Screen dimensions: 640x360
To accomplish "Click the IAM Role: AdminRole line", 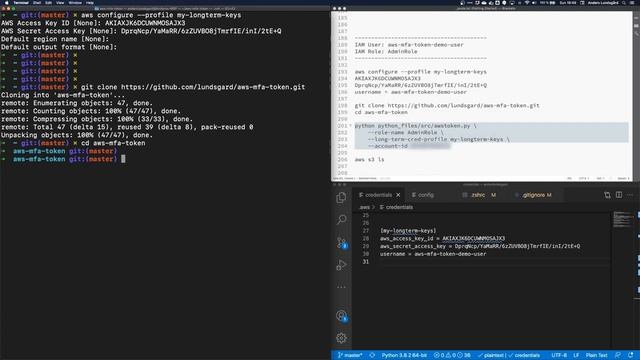I will [x=386, y=51].
